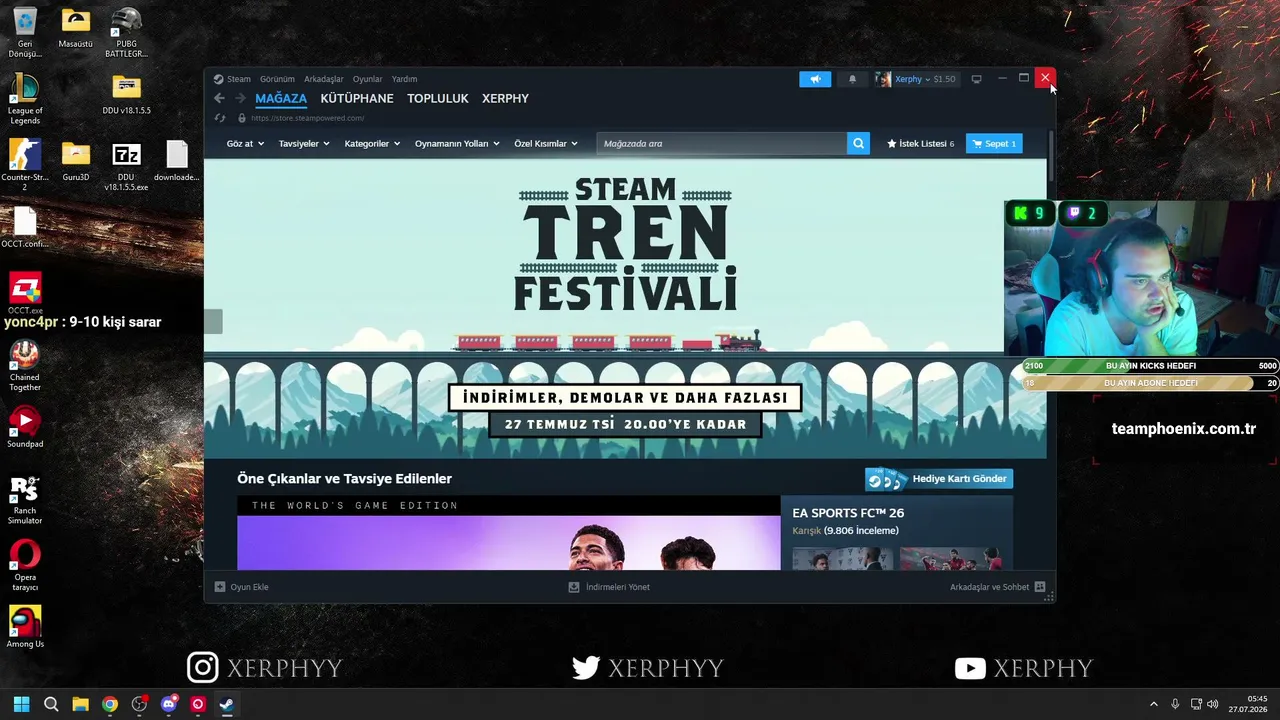Switch to the KÜTÜPHANE tab
This screenshot has height=720, width=1280.
pos(357,98)
